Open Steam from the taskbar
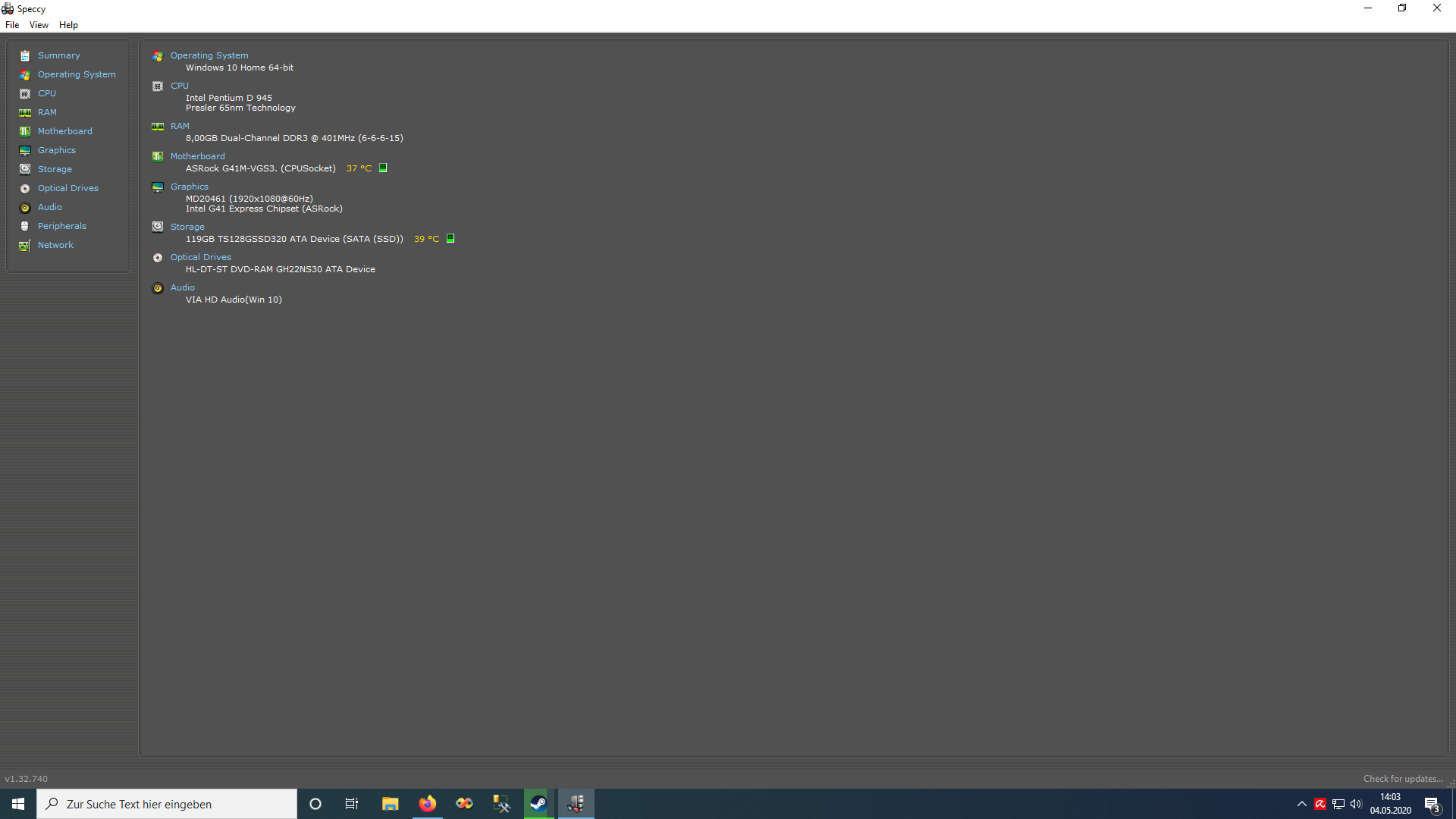Viewport: 1456px width, 819px height. tap(538, 803)
